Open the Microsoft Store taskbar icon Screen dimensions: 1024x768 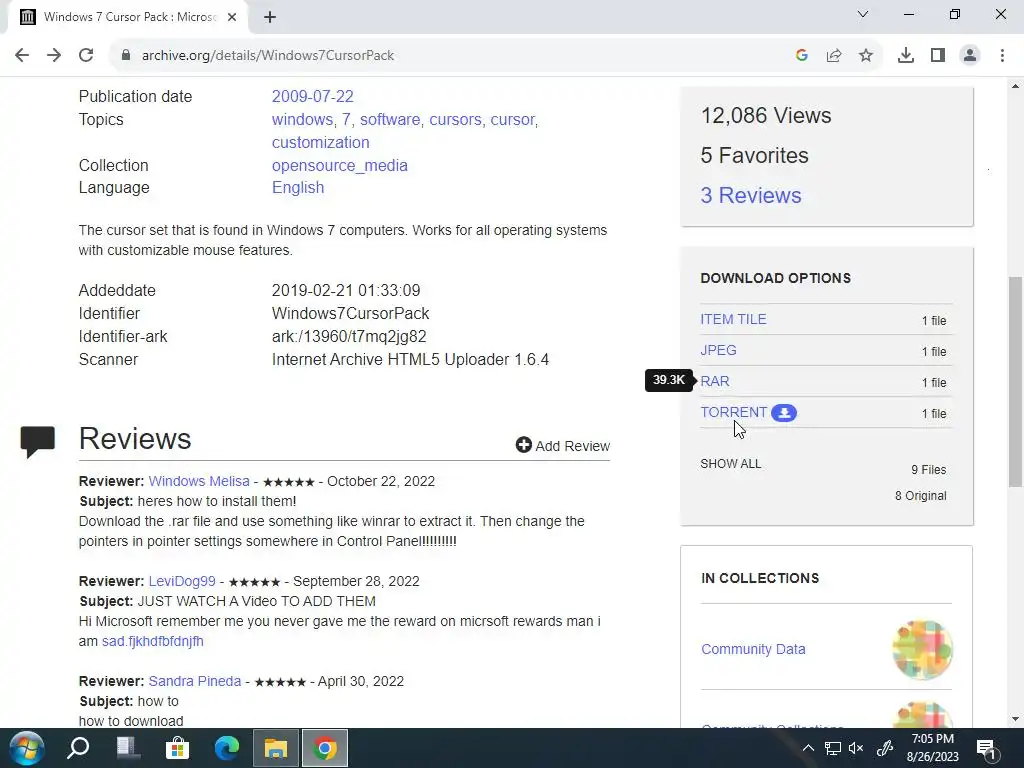(177, 748)
